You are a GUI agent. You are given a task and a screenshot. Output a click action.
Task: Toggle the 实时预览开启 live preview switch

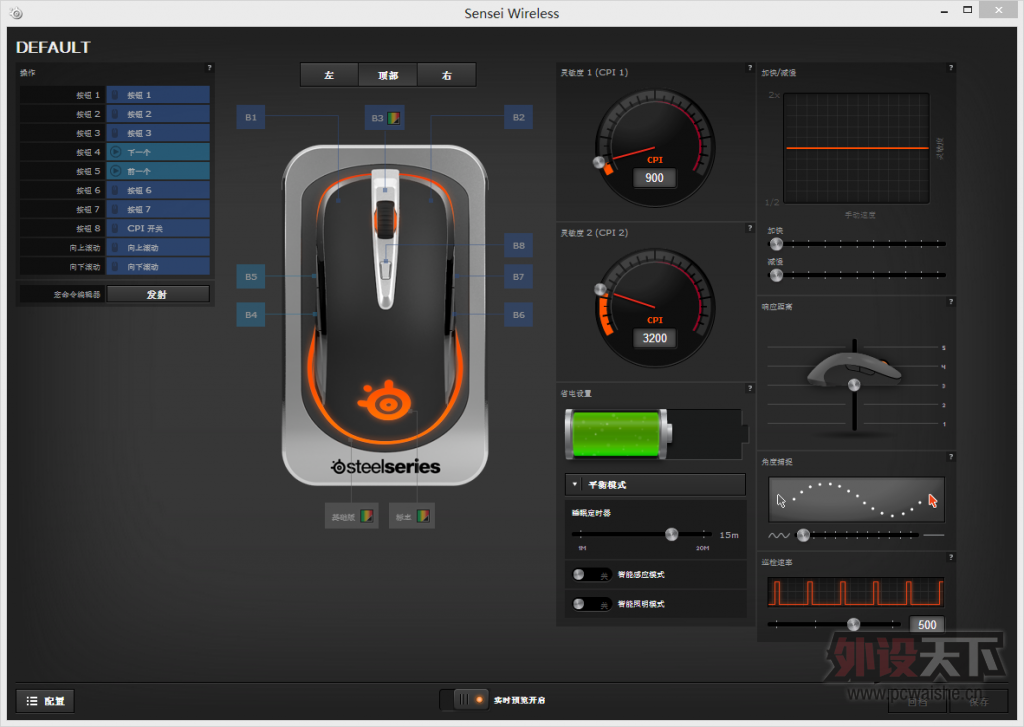click(464, 700)
